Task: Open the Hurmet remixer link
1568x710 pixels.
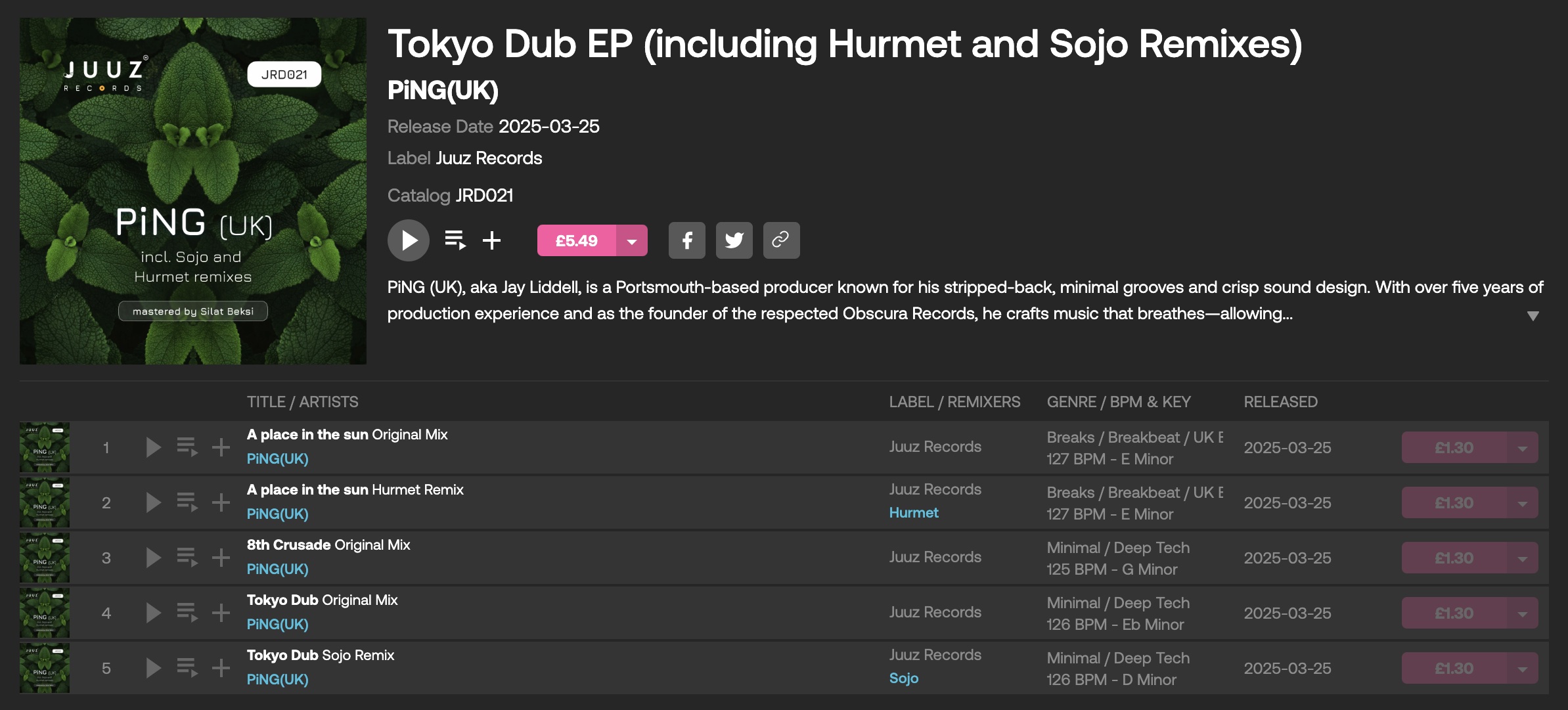Action: [914, 513]
